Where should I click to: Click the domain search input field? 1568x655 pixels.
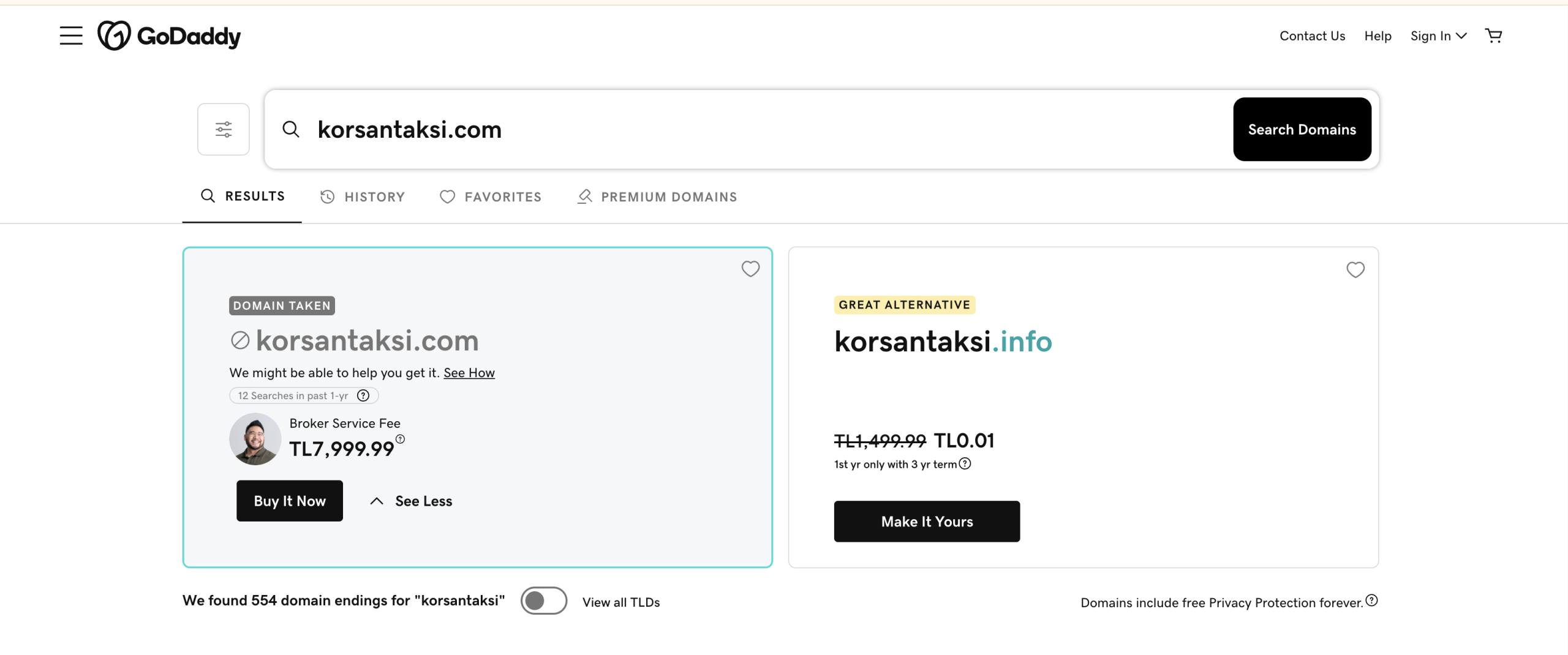click(735, 129)
